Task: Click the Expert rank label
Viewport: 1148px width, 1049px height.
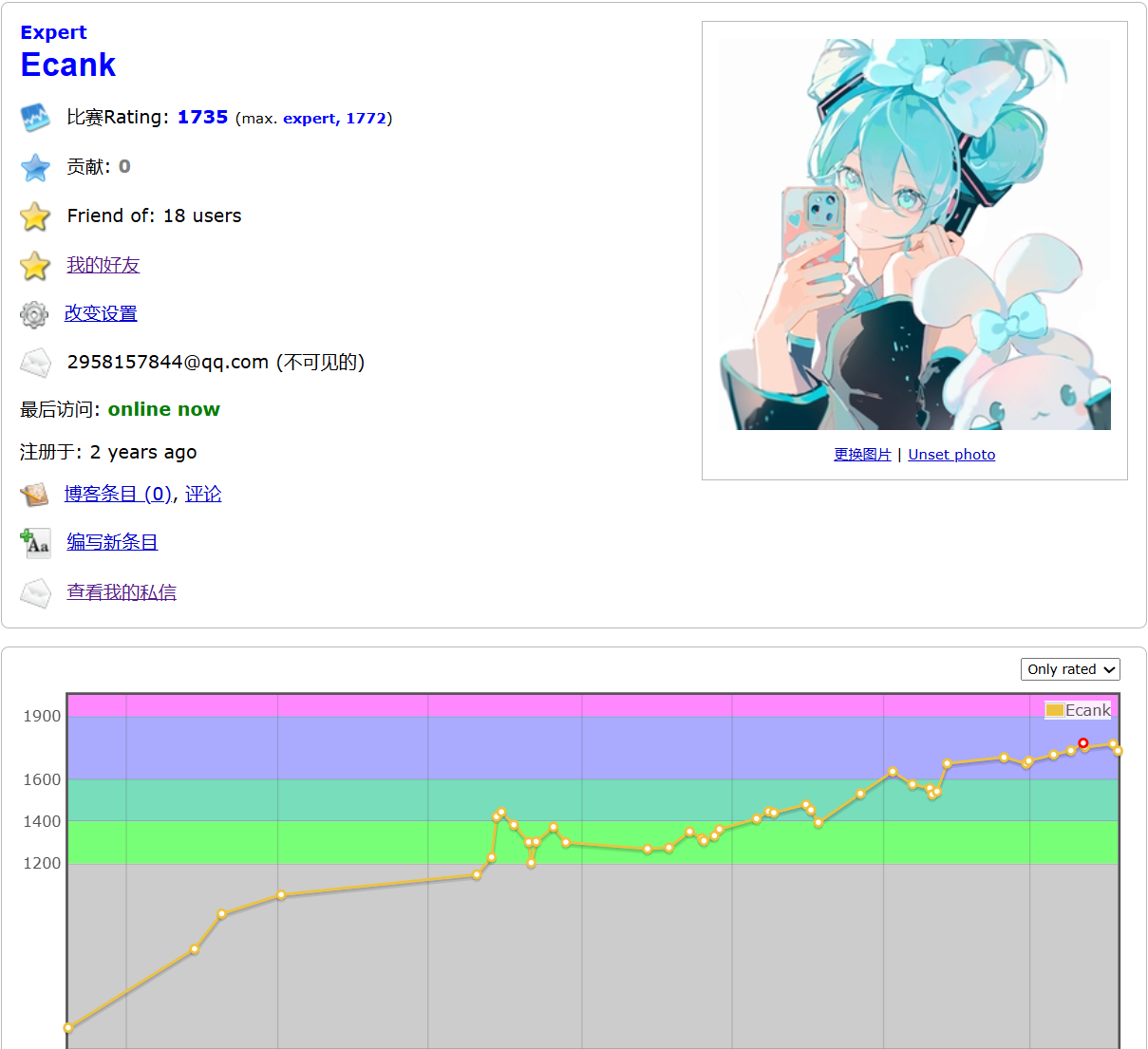Action: click(53, 32)
